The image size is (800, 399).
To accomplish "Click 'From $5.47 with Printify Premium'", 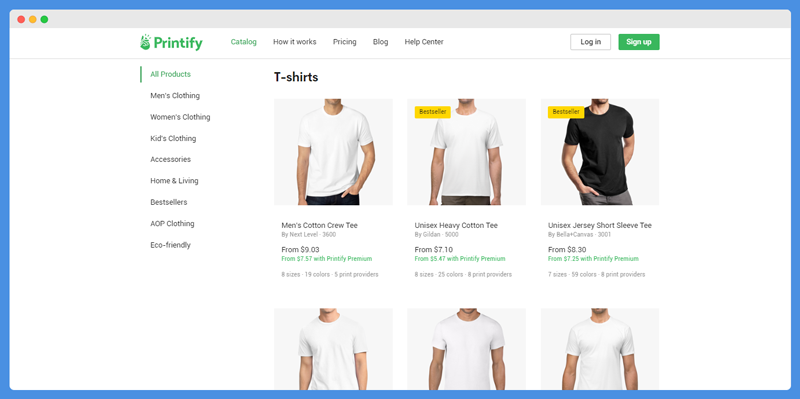I will 460,259.
